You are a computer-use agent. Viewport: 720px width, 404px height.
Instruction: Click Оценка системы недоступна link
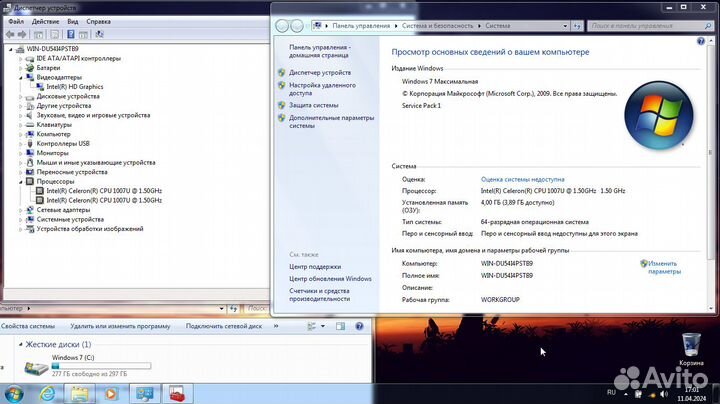point(523,180)
